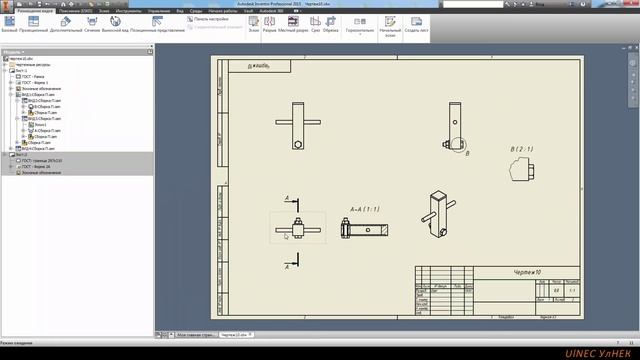Switch to the Начало работы ribbon tab

pyautogui.click(x=222, y=11)
